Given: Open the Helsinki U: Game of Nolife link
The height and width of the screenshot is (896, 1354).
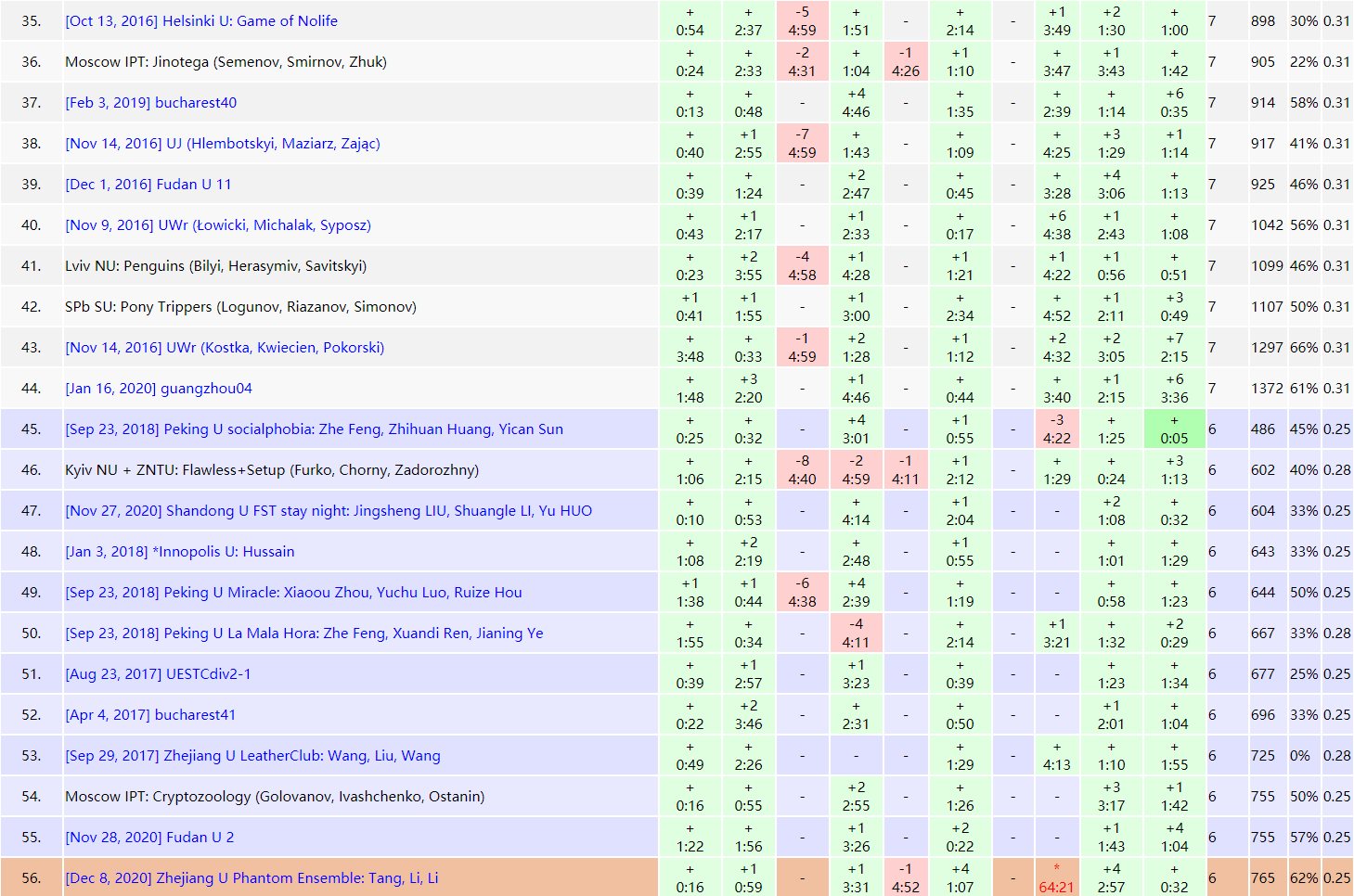Looking at the screenshot, I should coord(201,21).
